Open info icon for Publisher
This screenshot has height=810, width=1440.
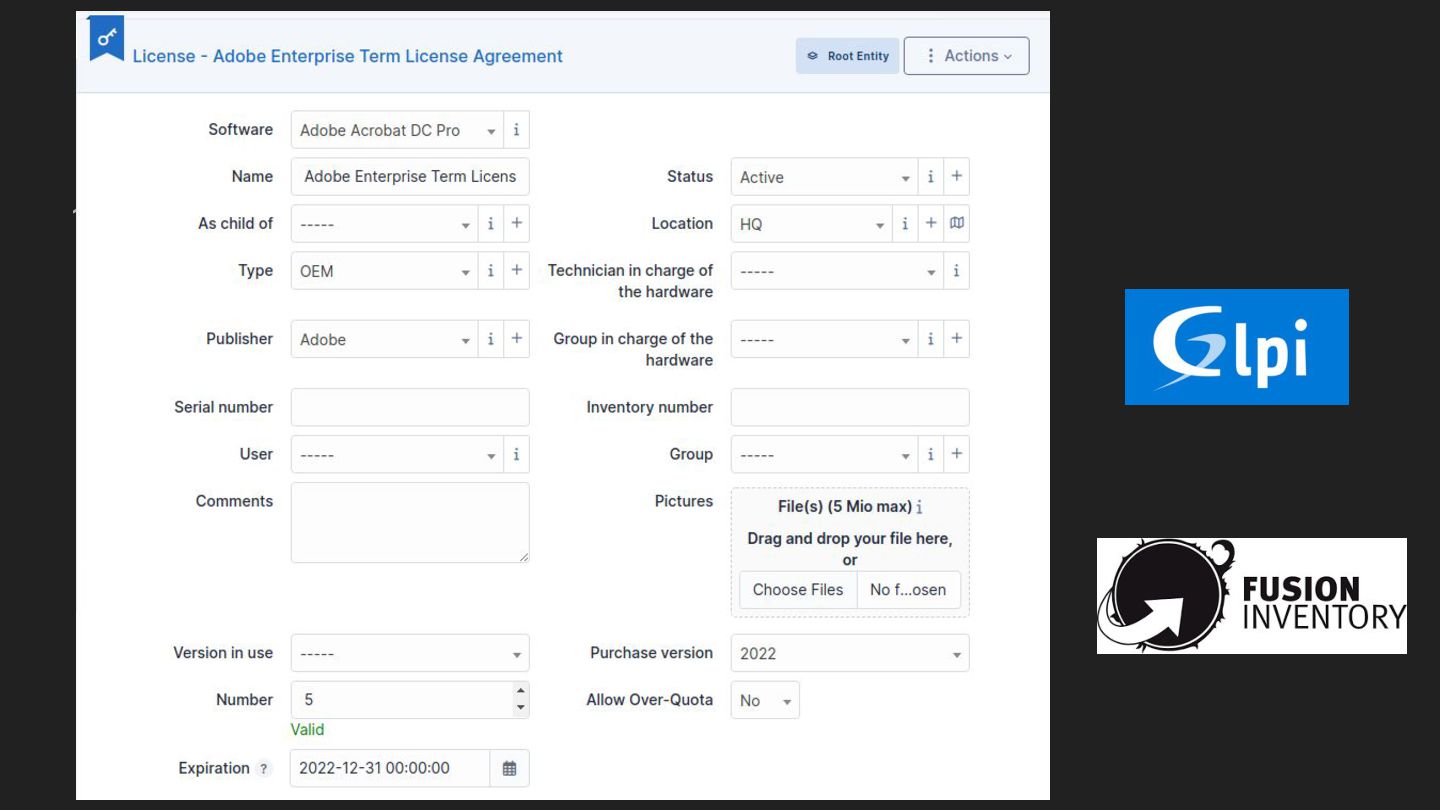click(x=490, y=339)
